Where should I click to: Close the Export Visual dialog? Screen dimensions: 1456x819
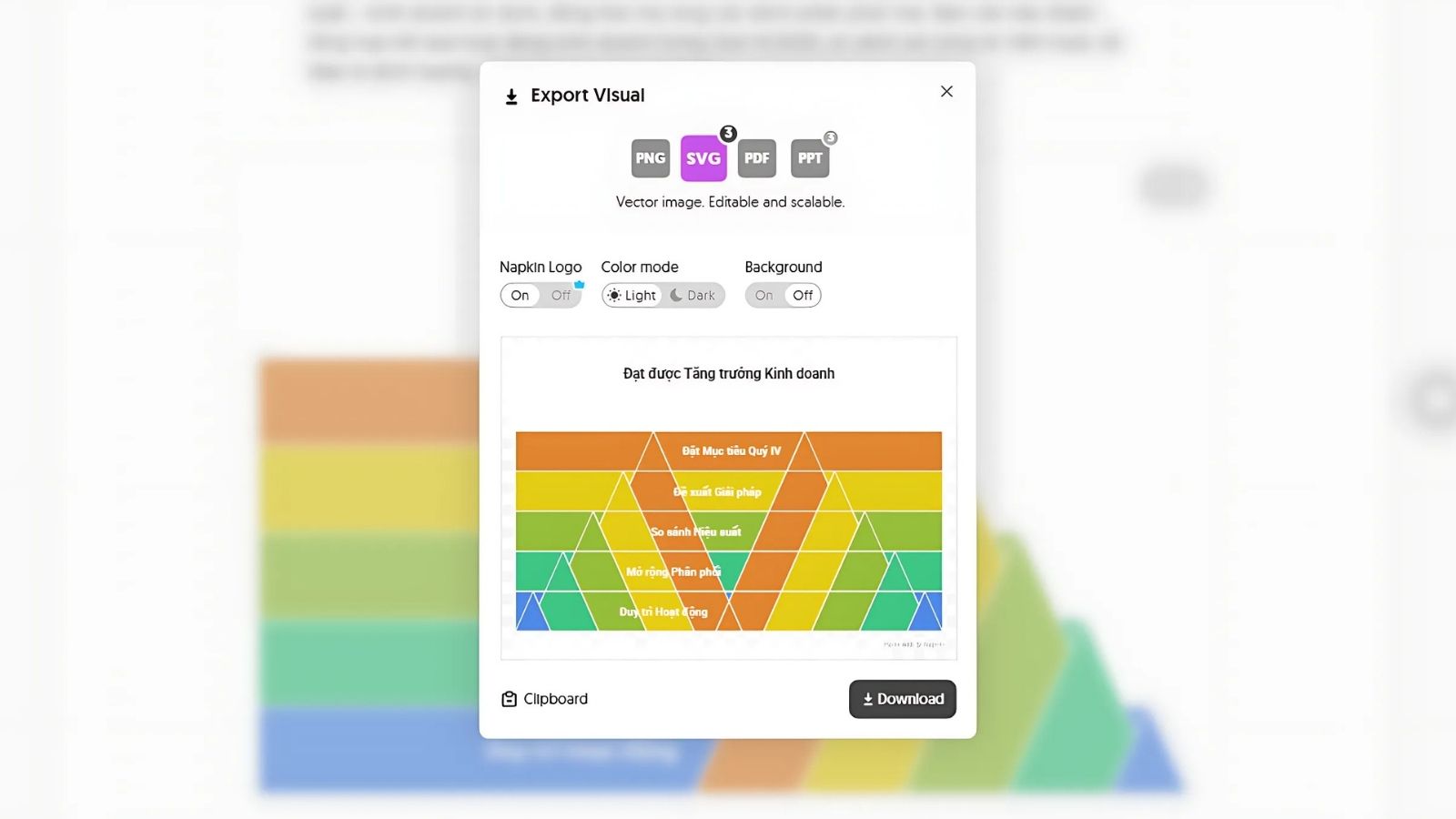pos(946,92)
